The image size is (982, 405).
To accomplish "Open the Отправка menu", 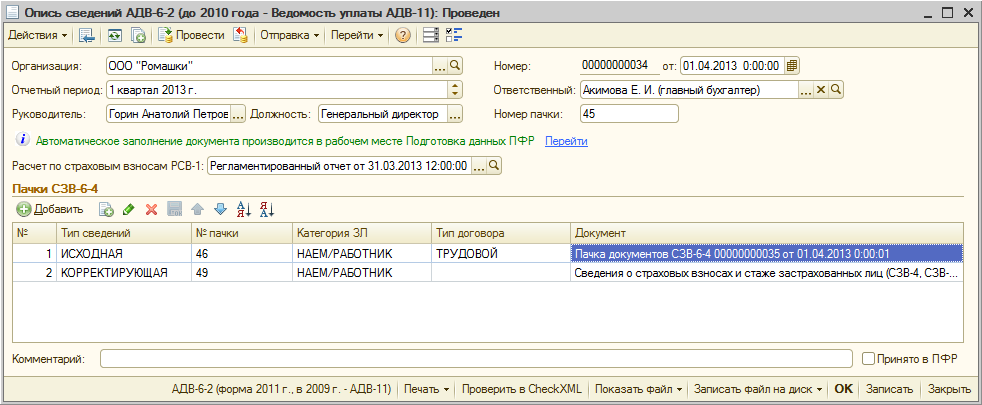I will [291, 35].
